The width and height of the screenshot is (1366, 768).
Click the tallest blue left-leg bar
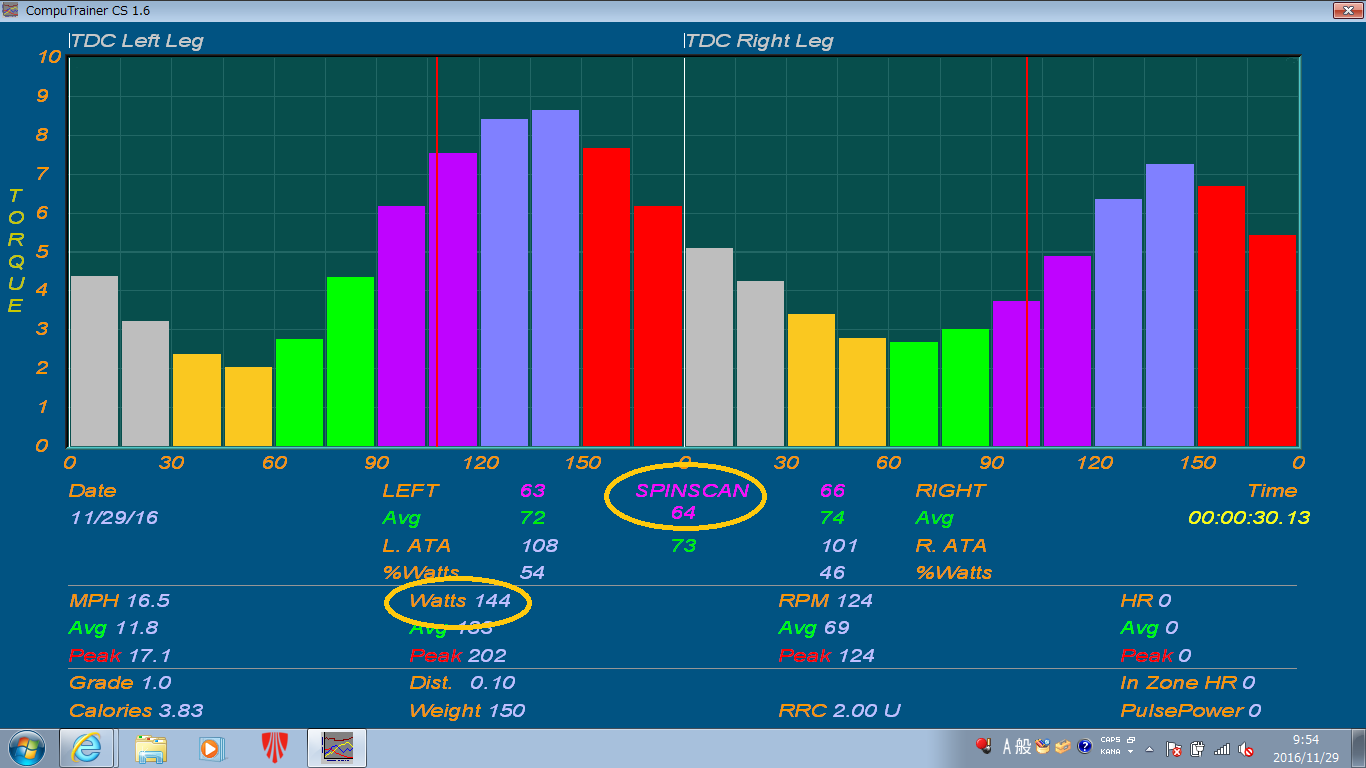coord(555,278)
